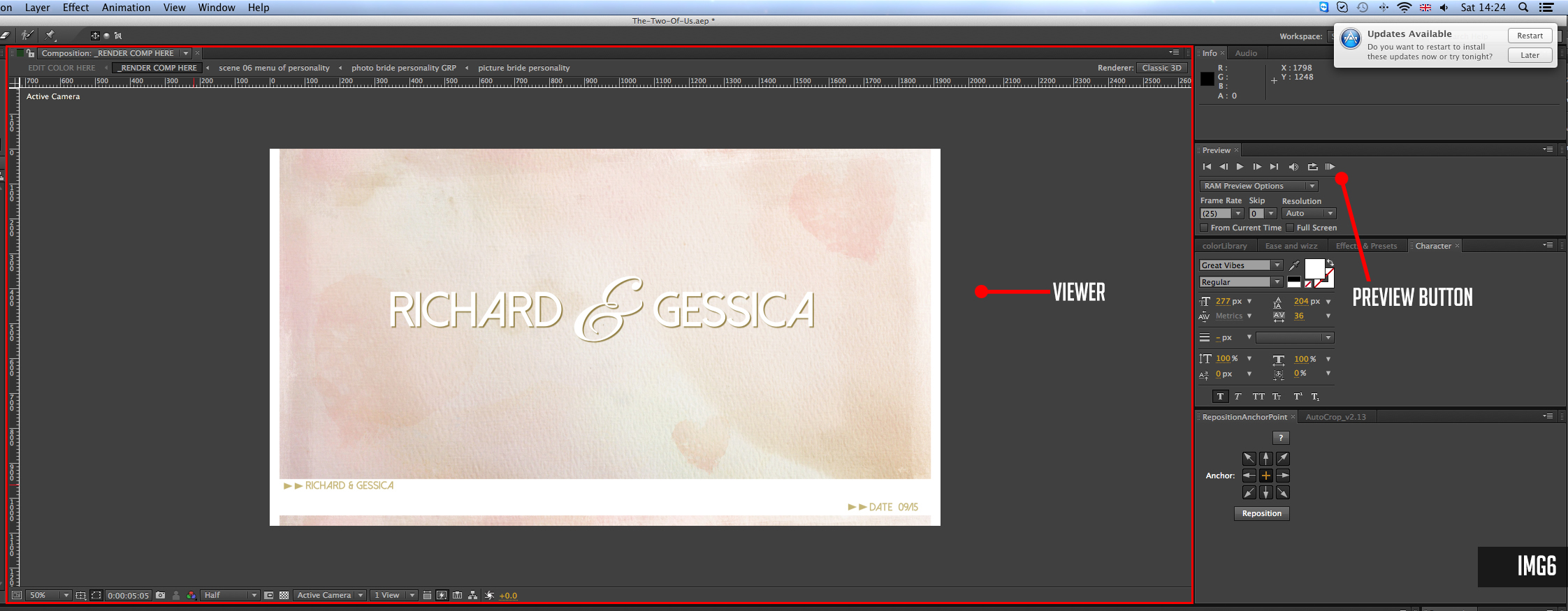Image resolution: width=1568 pixels, height=611 pixels.
Task: Set anchor to bottom-right arrow
Action: pos(1283,492)
